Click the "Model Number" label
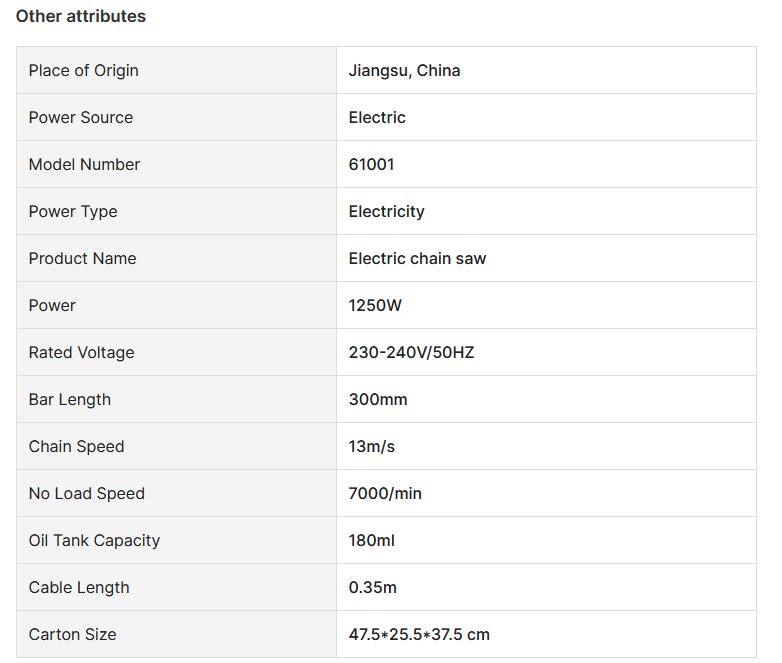 [84, 164]
